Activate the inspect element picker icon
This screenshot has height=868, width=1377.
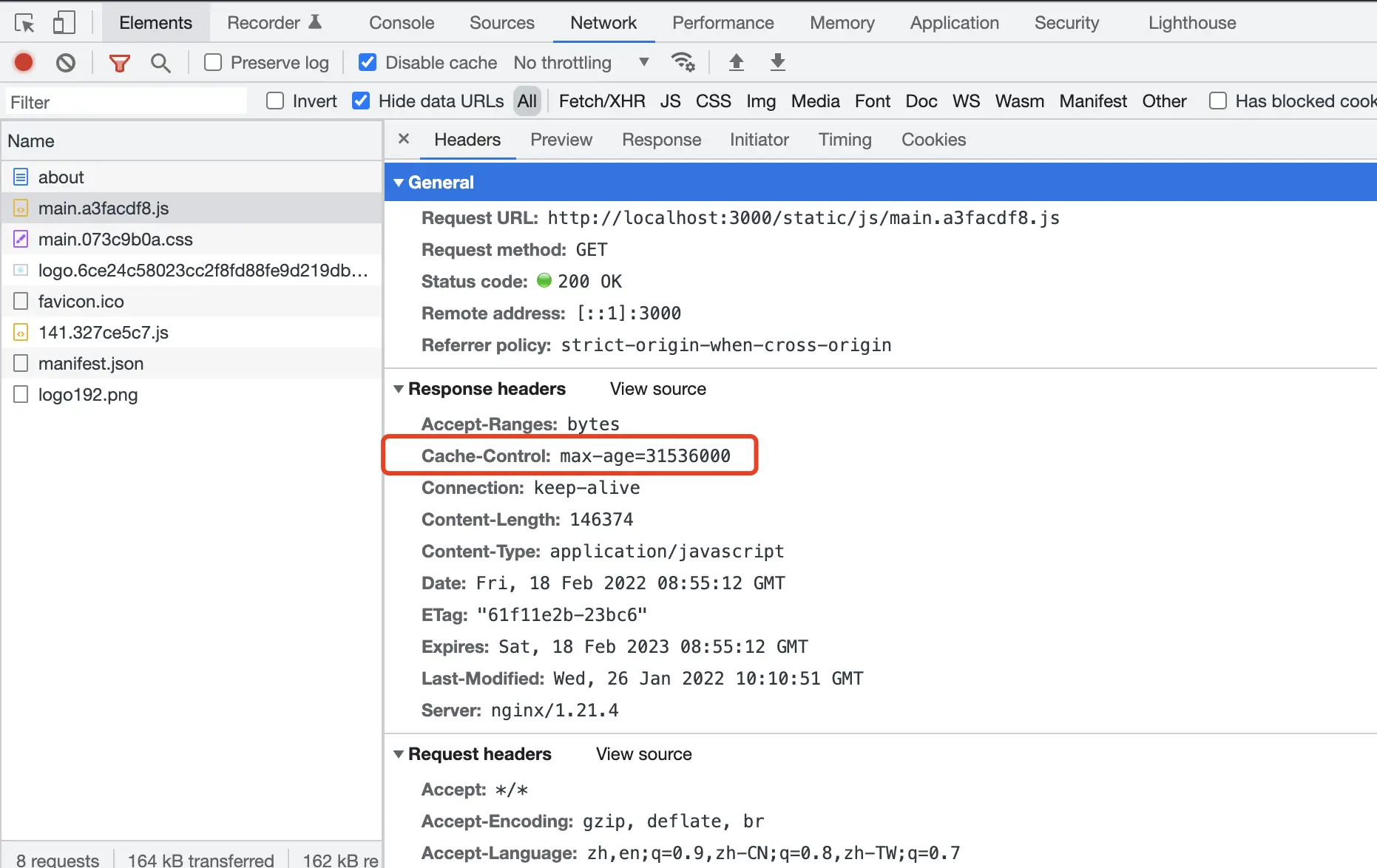(x=24, y=23)
